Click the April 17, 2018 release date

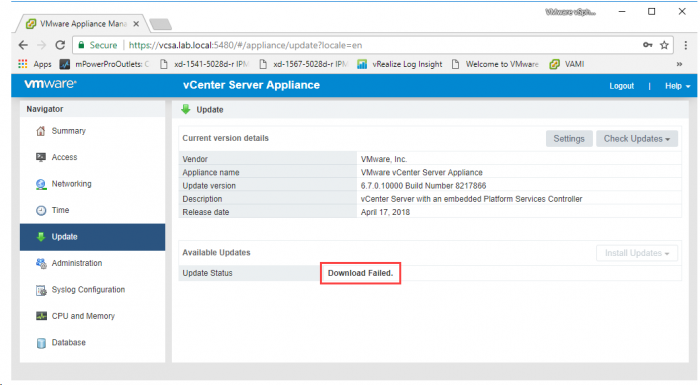(x=385, y=212)
